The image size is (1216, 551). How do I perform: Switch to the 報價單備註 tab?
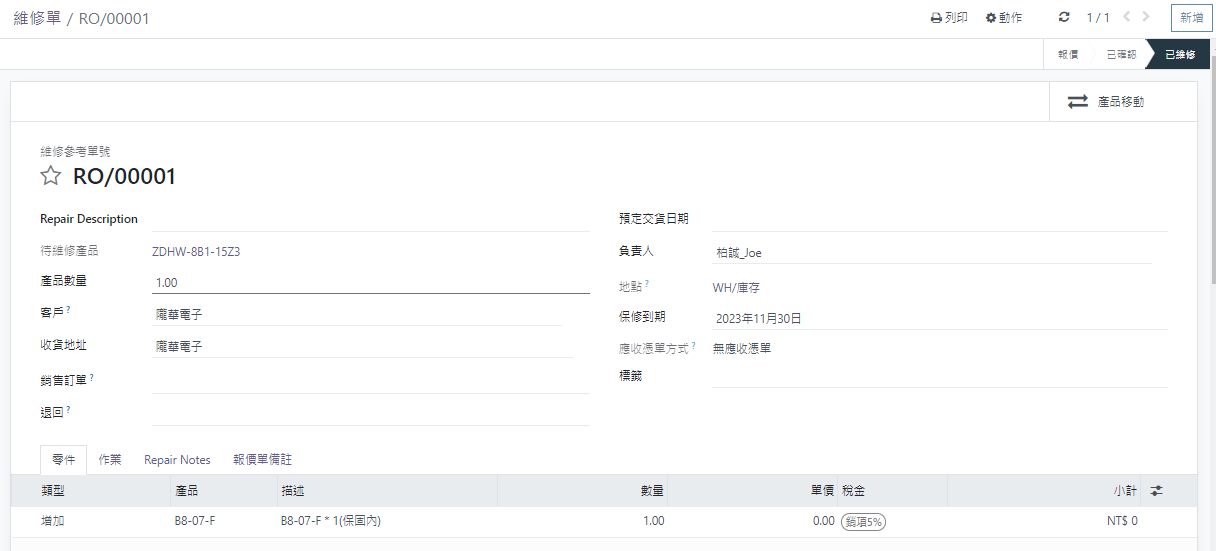[262, 460]
